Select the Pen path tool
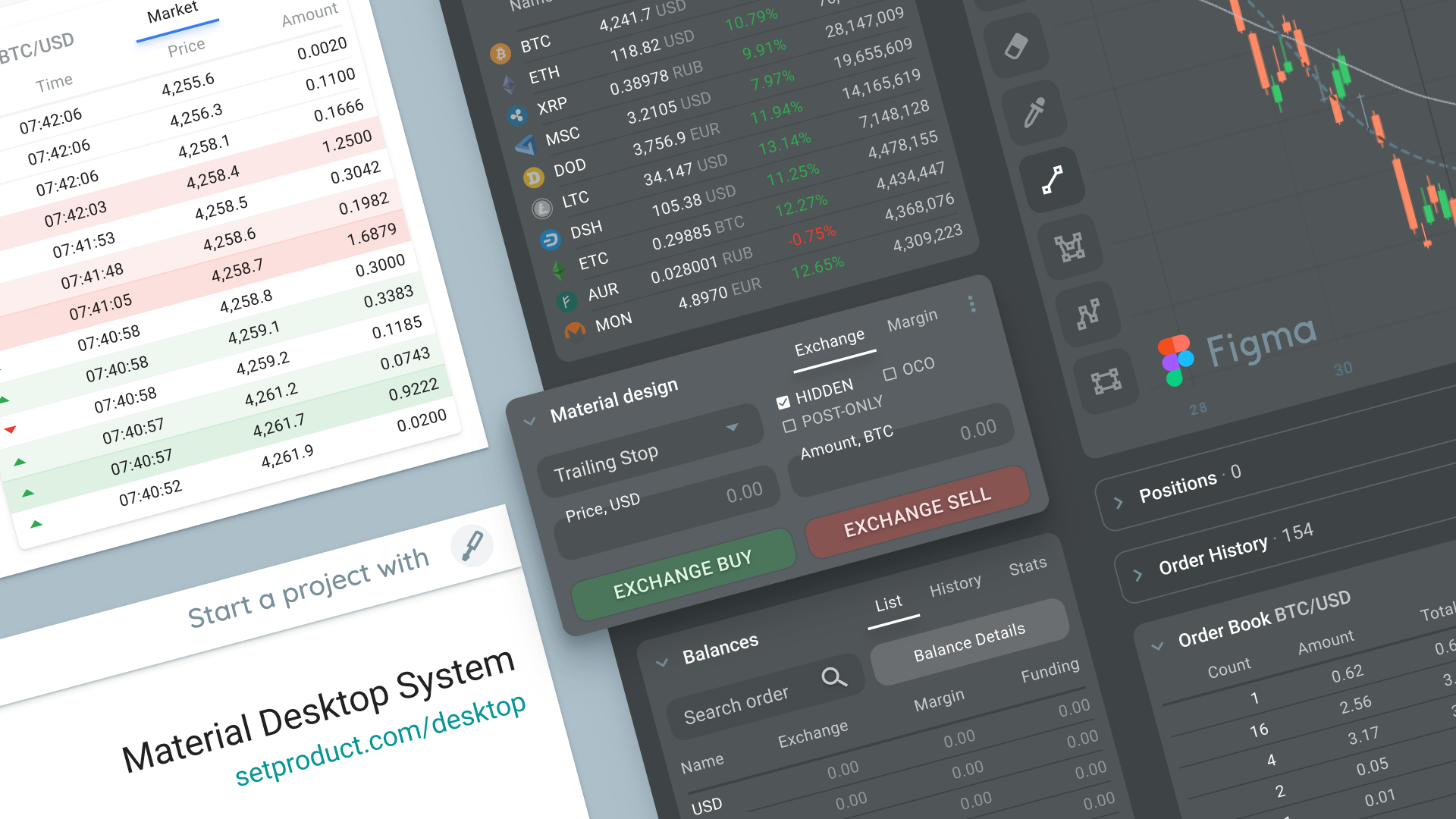 coord(1054,180)
